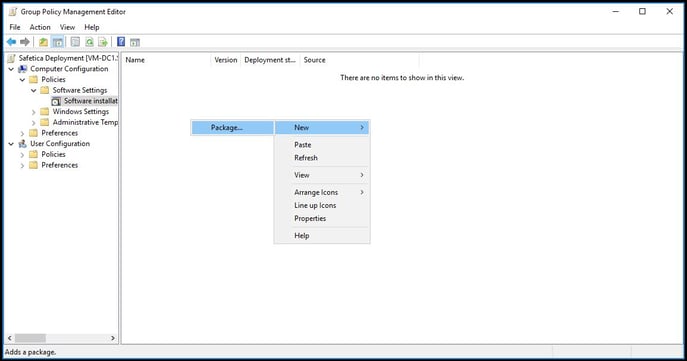Click the 'Adds a package.' status bar text
This screenshot has height=361, width=687.
pos(30,352)
